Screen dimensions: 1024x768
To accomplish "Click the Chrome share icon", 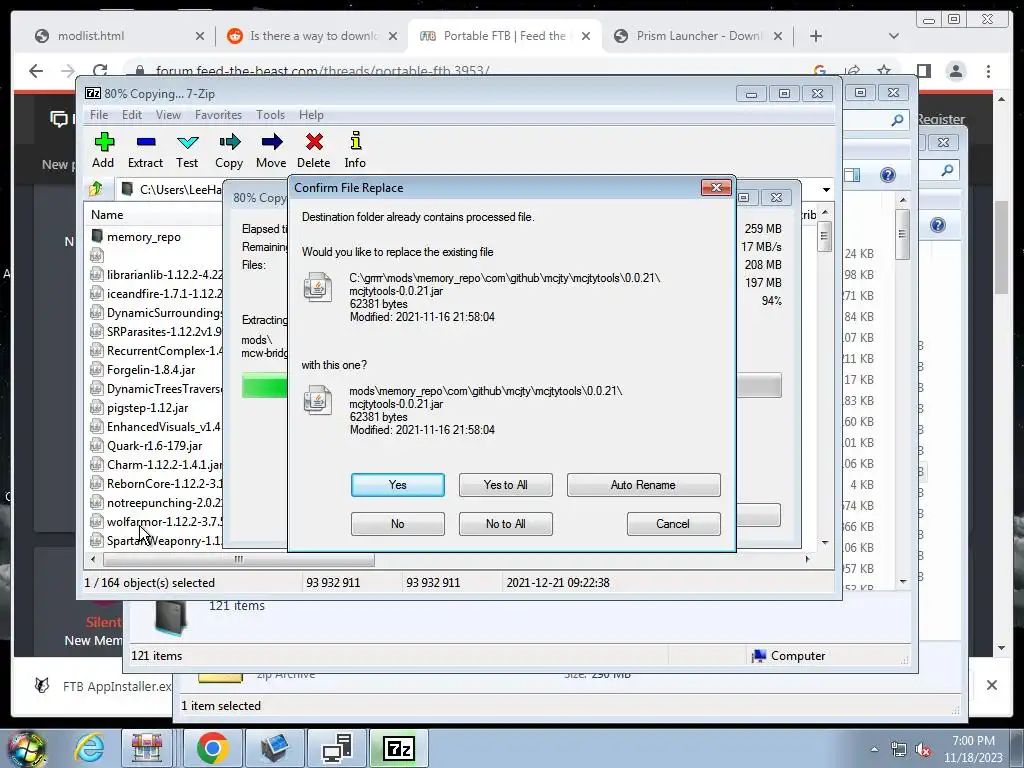I will 852,71.
